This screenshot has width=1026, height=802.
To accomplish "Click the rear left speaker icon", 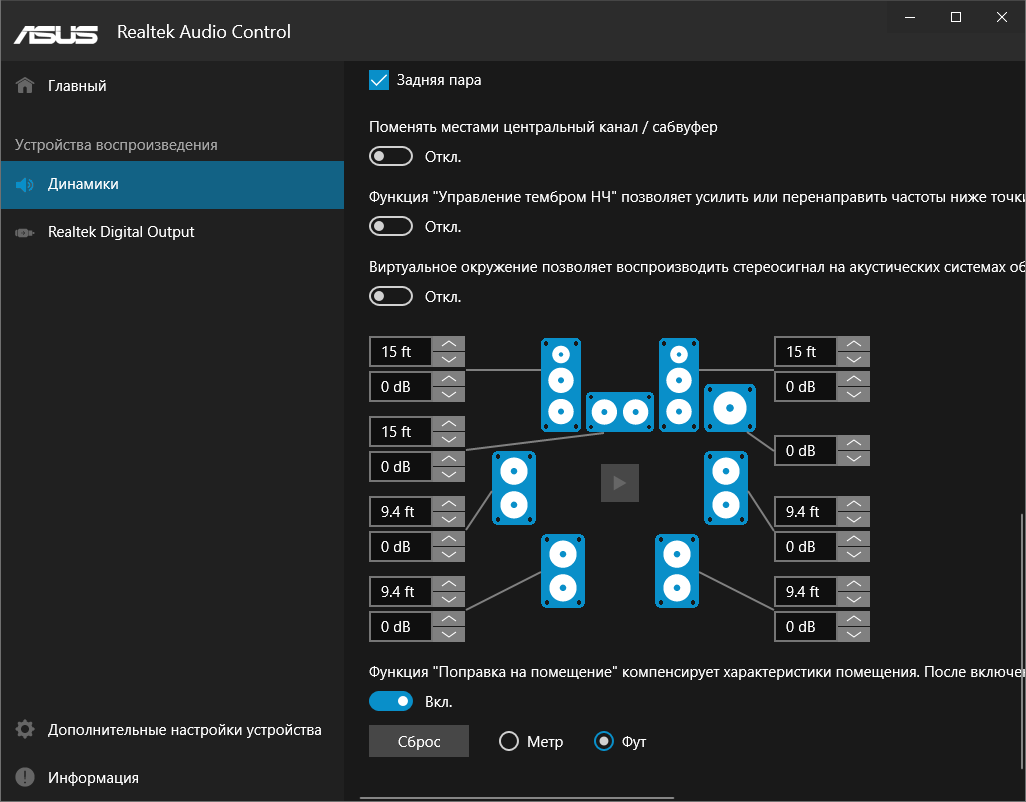I will pos(563,570).
